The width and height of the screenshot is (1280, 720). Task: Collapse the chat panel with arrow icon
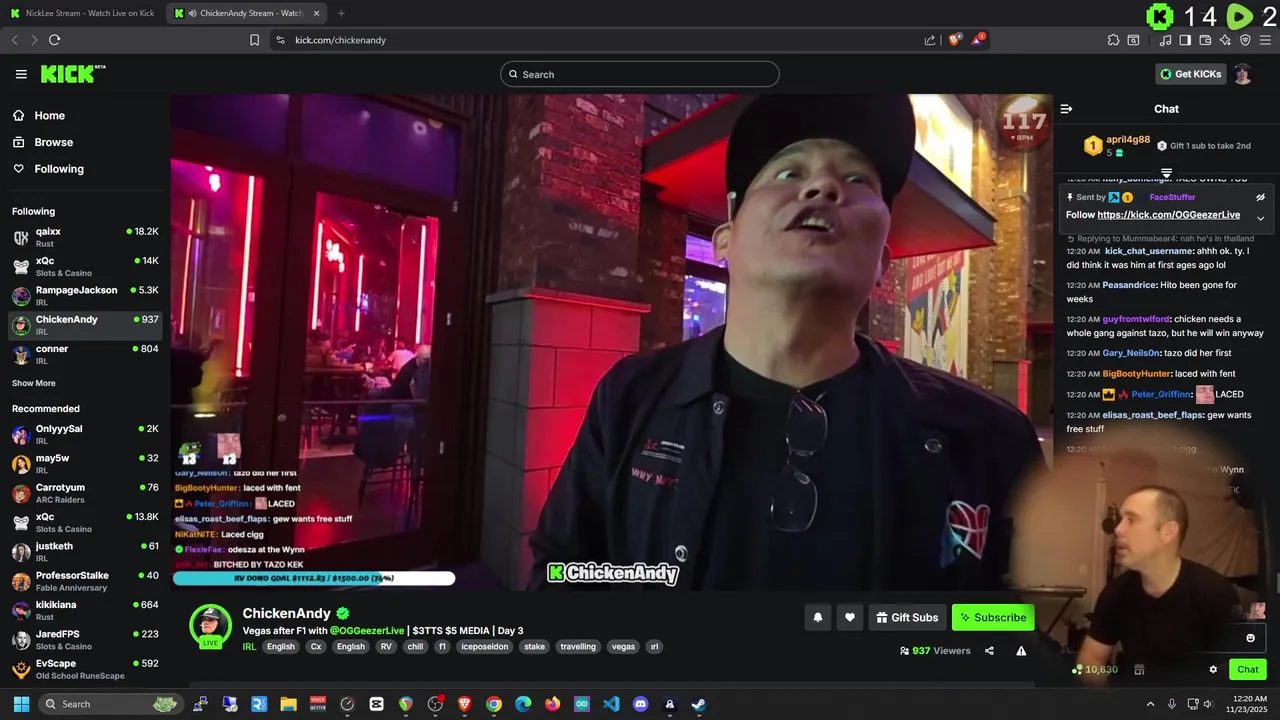click(1066, 109)
